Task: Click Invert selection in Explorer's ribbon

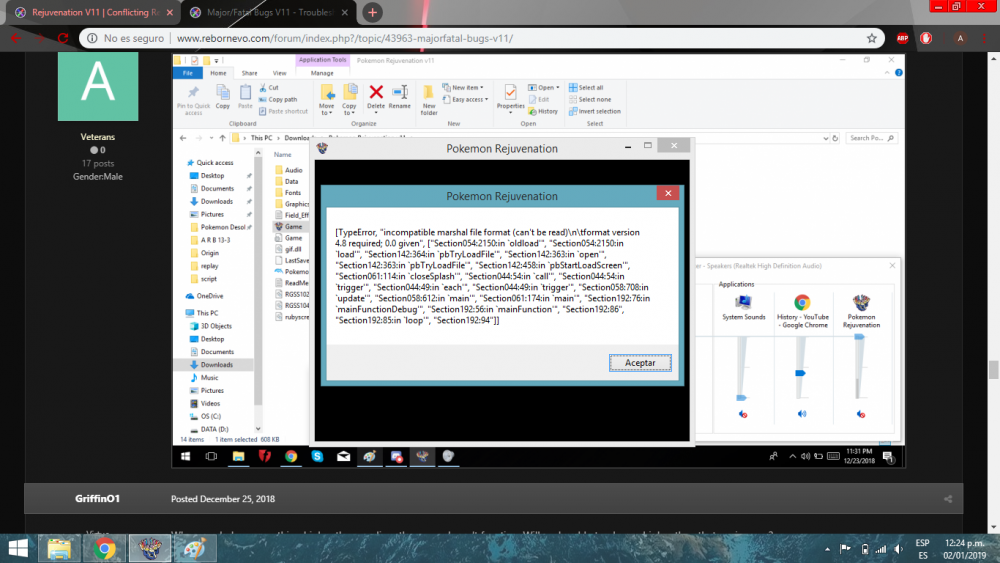Action: [594, 111]
